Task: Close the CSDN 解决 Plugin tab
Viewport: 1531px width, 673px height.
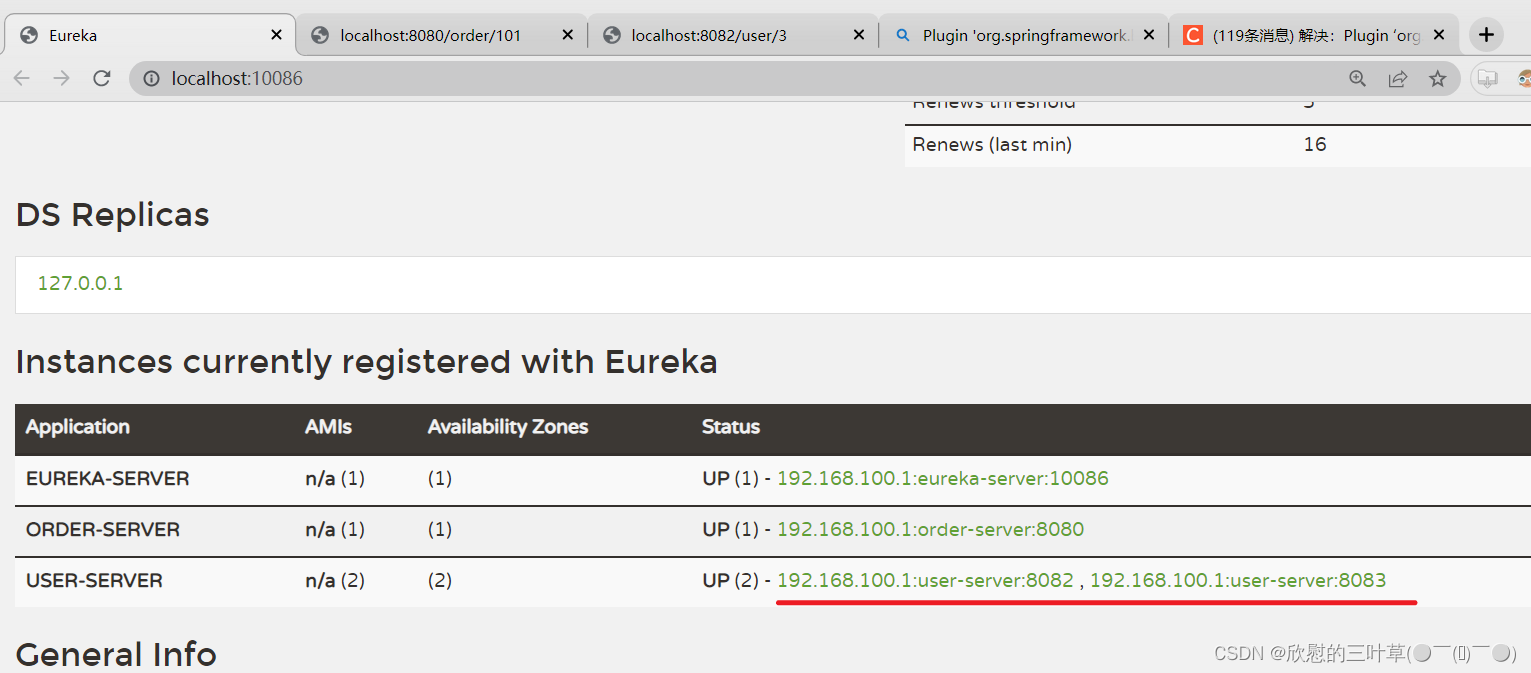Action: [x=1439, y=35]
